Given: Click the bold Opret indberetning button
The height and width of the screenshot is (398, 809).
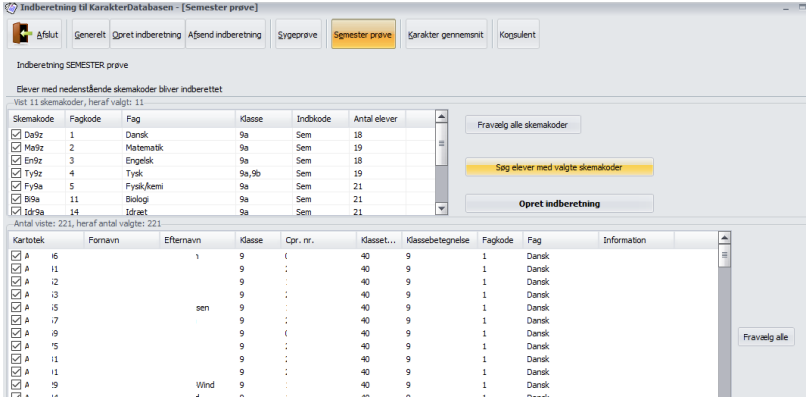Looking at the screenshot, I should click(x=559, y=203).
